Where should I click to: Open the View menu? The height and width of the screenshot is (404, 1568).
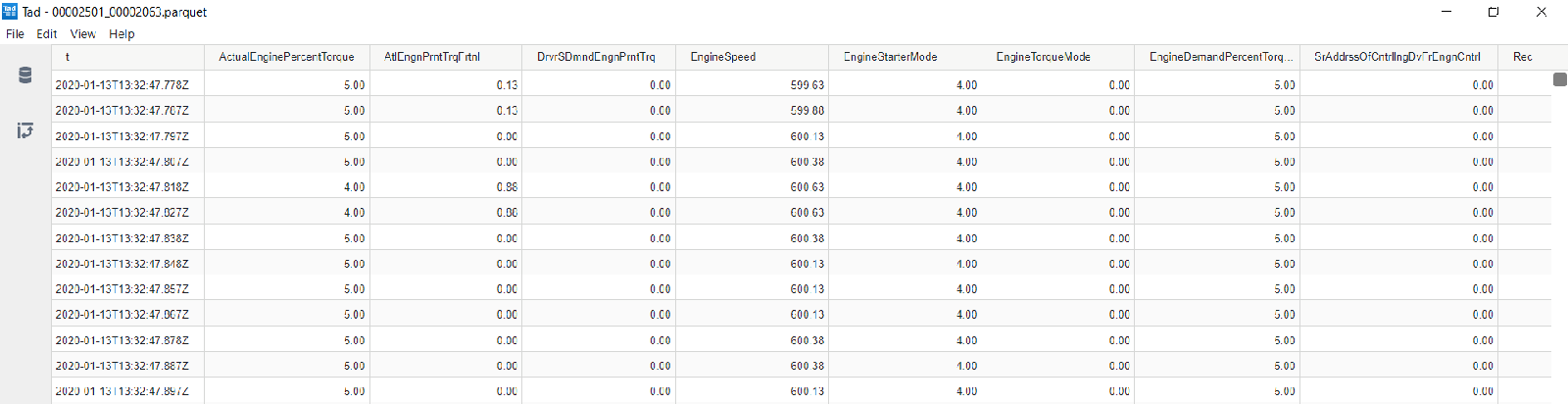83,33
